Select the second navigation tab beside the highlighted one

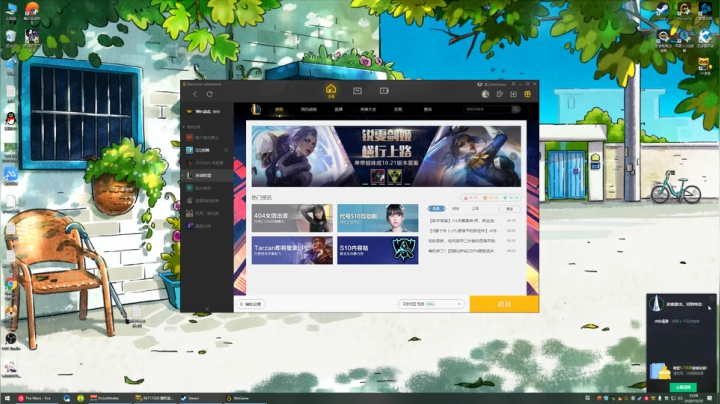click(309, 109)
